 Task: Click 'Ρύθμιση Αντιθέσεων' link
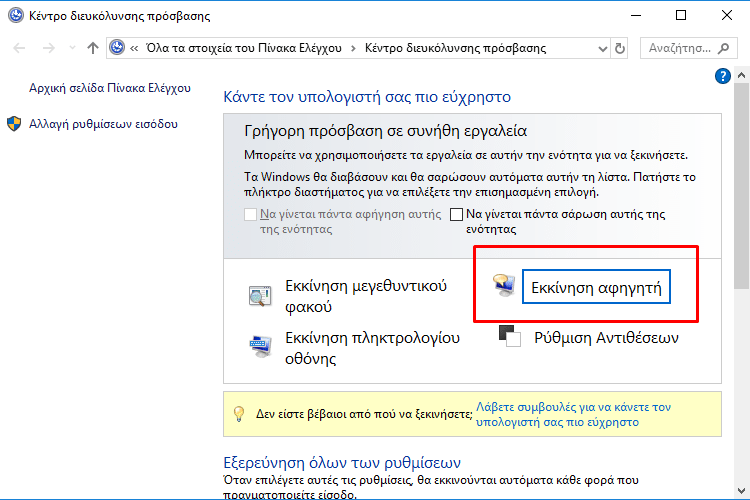click(x=606, y=338)
